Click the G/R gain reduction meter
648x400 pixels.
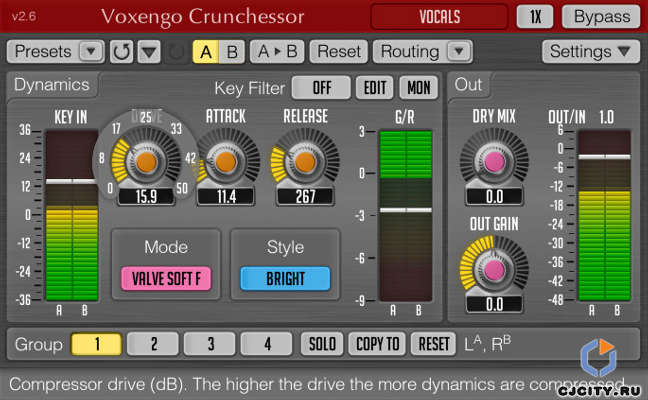pyautogui.click(x=406, y=216)
